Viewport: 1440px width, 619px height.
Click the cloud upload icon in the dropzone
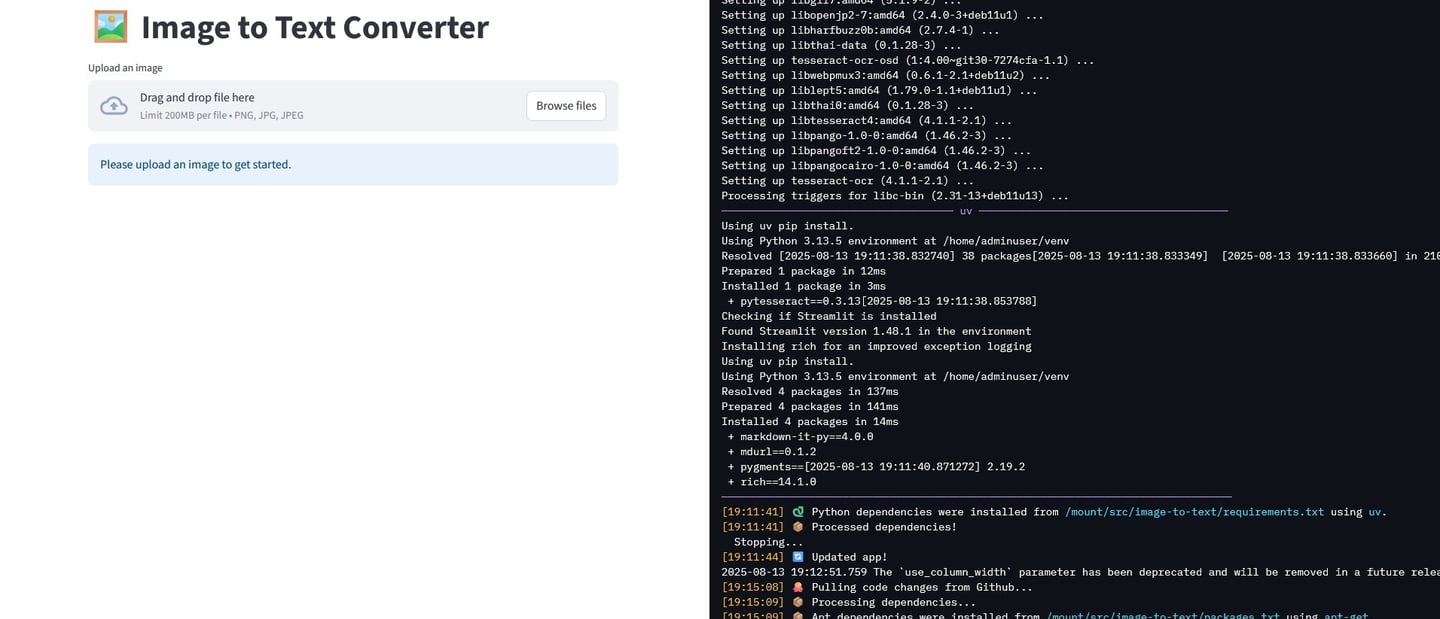coord(114,106)
